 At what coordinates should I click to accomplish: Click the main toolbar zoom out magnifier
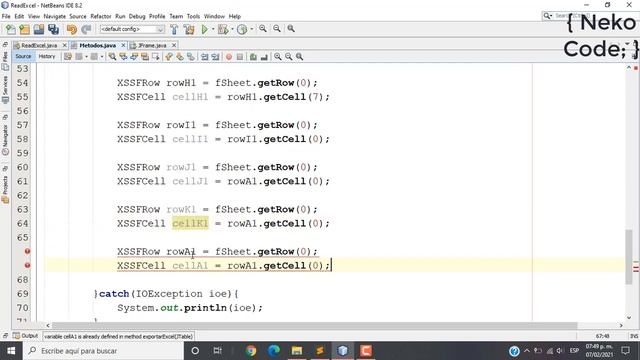(277, 29)
